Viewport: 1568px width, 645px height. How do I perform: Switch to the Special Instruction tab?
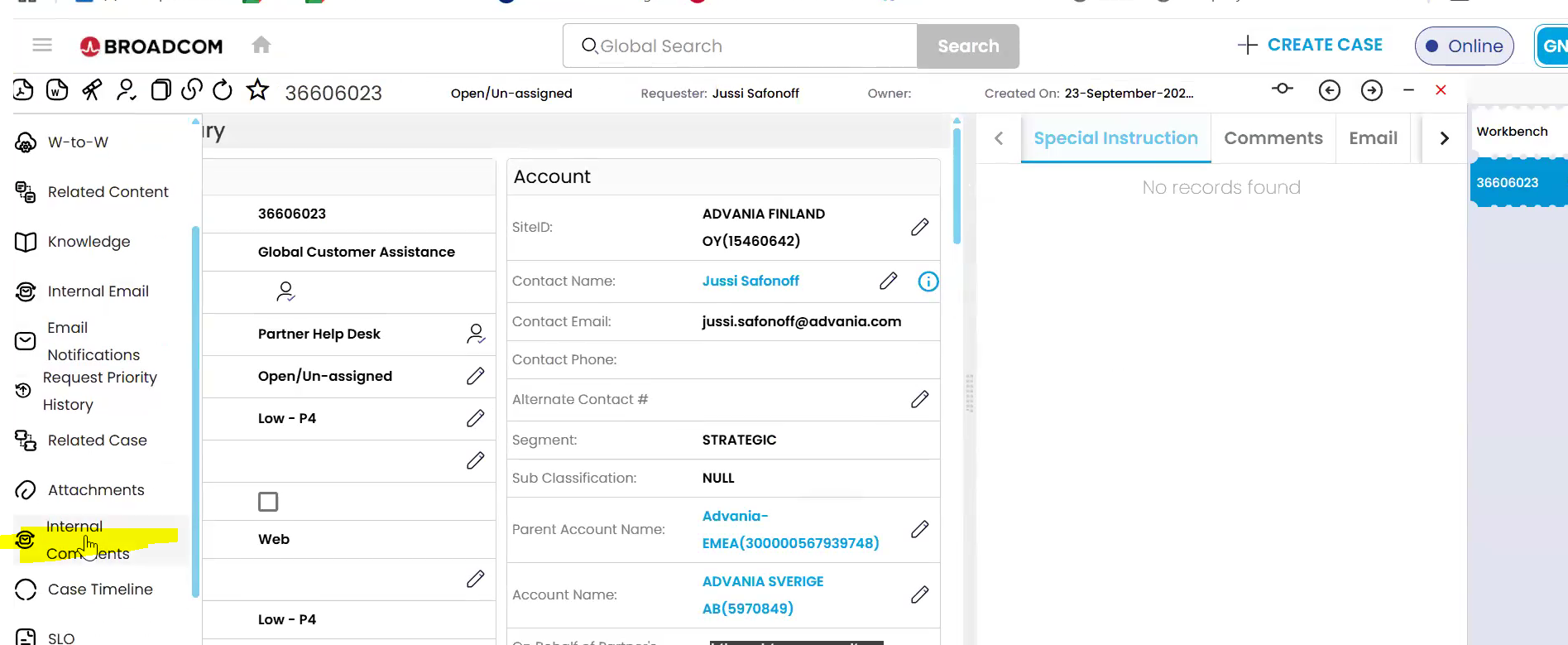pyautogui.click(x=1115, y=138)
